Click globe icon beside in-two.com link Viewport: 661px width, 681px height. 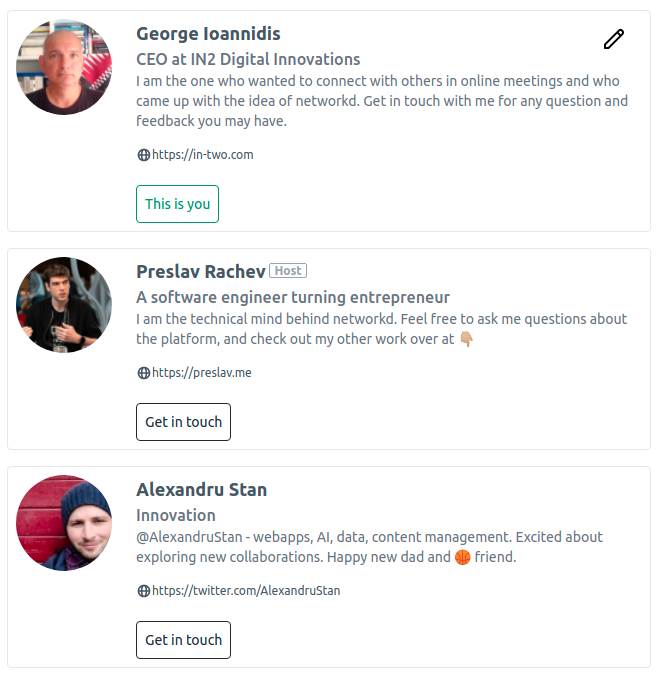coord(143,155)
